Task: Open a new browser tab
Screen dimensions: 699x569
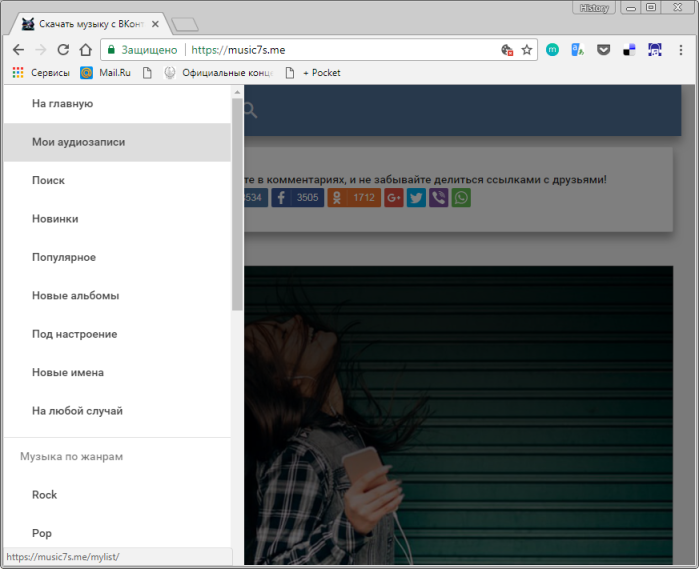Action: [185, 25]
